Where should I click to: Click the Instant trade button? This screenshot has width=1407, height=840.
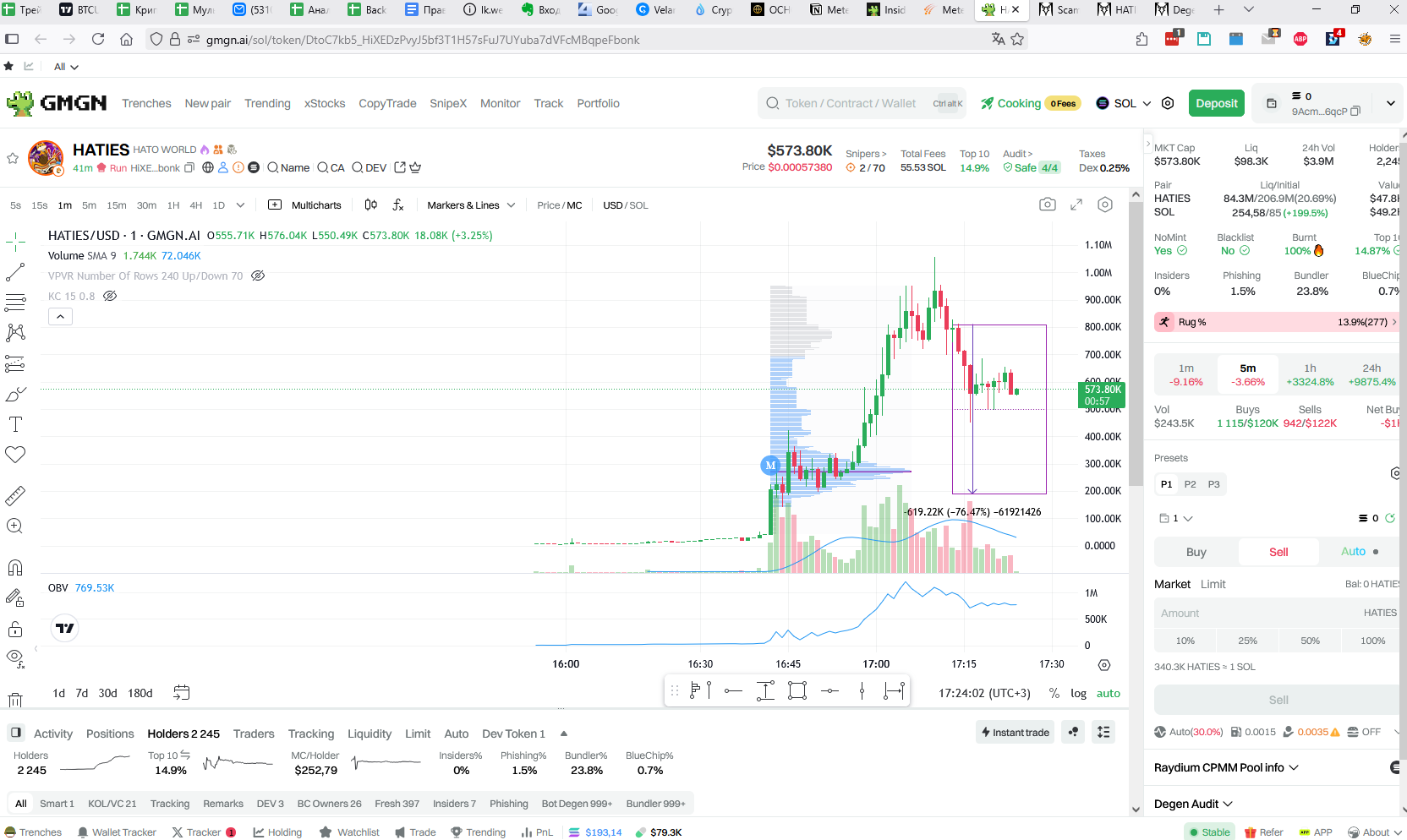click(x=1014, y=732)
